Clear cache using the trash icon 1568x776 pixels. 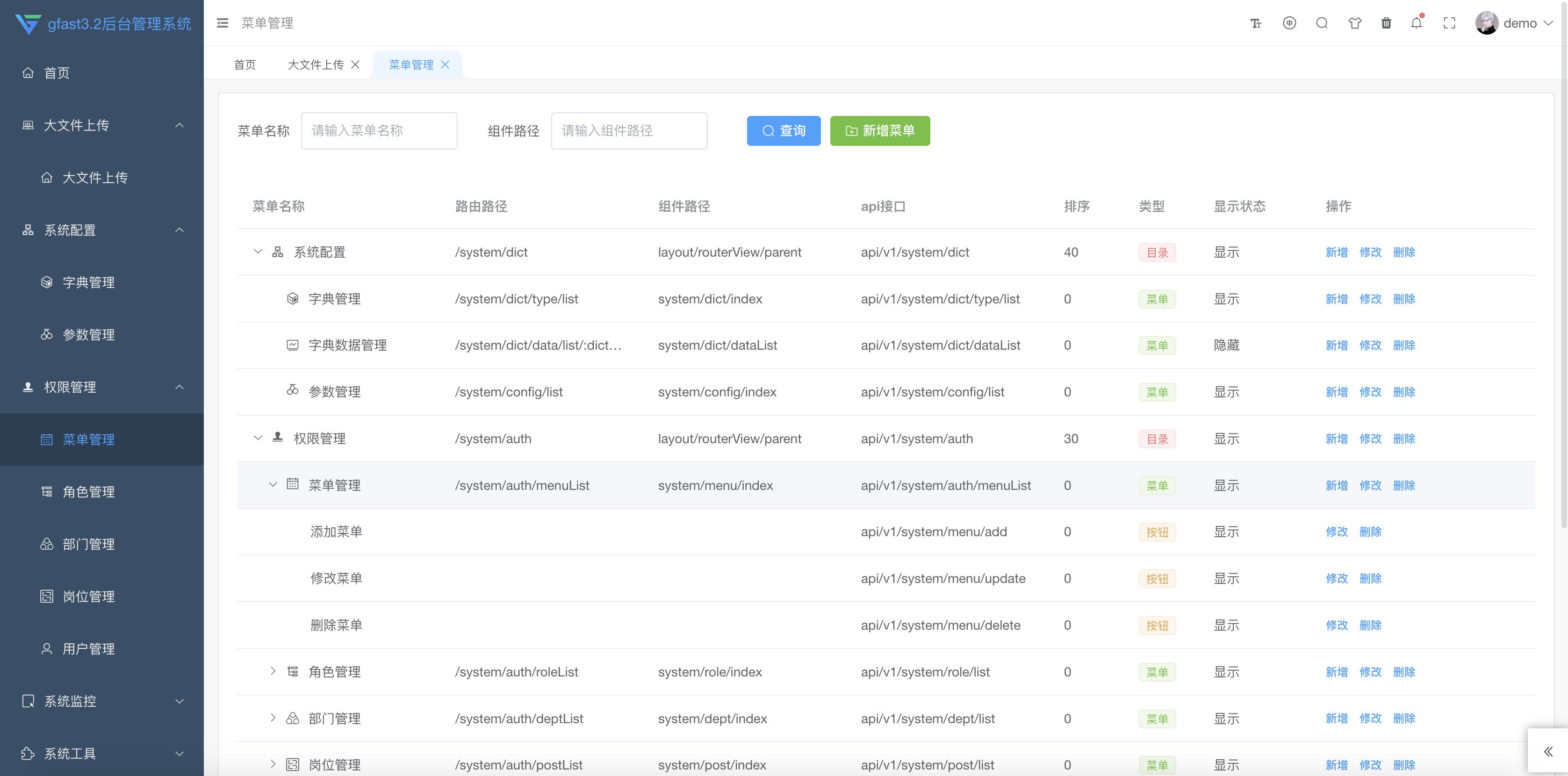pyautogui.click(x=1387, y=22)
